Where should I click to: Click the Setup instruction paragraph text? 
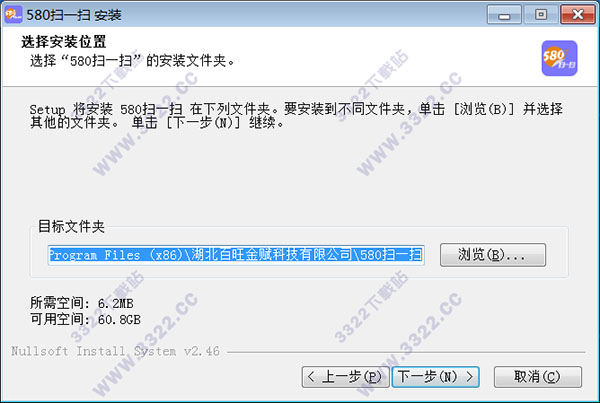click(x=296, y=116)
